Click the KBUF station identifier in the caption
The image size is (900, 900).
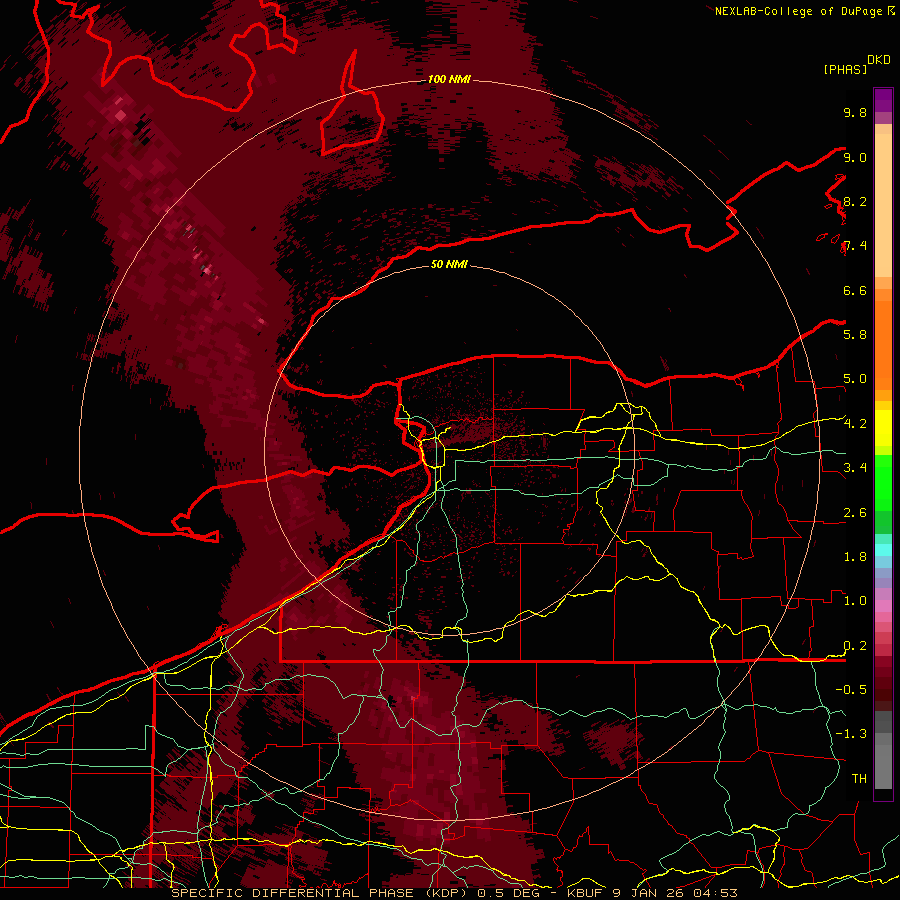tap(584, 893)
